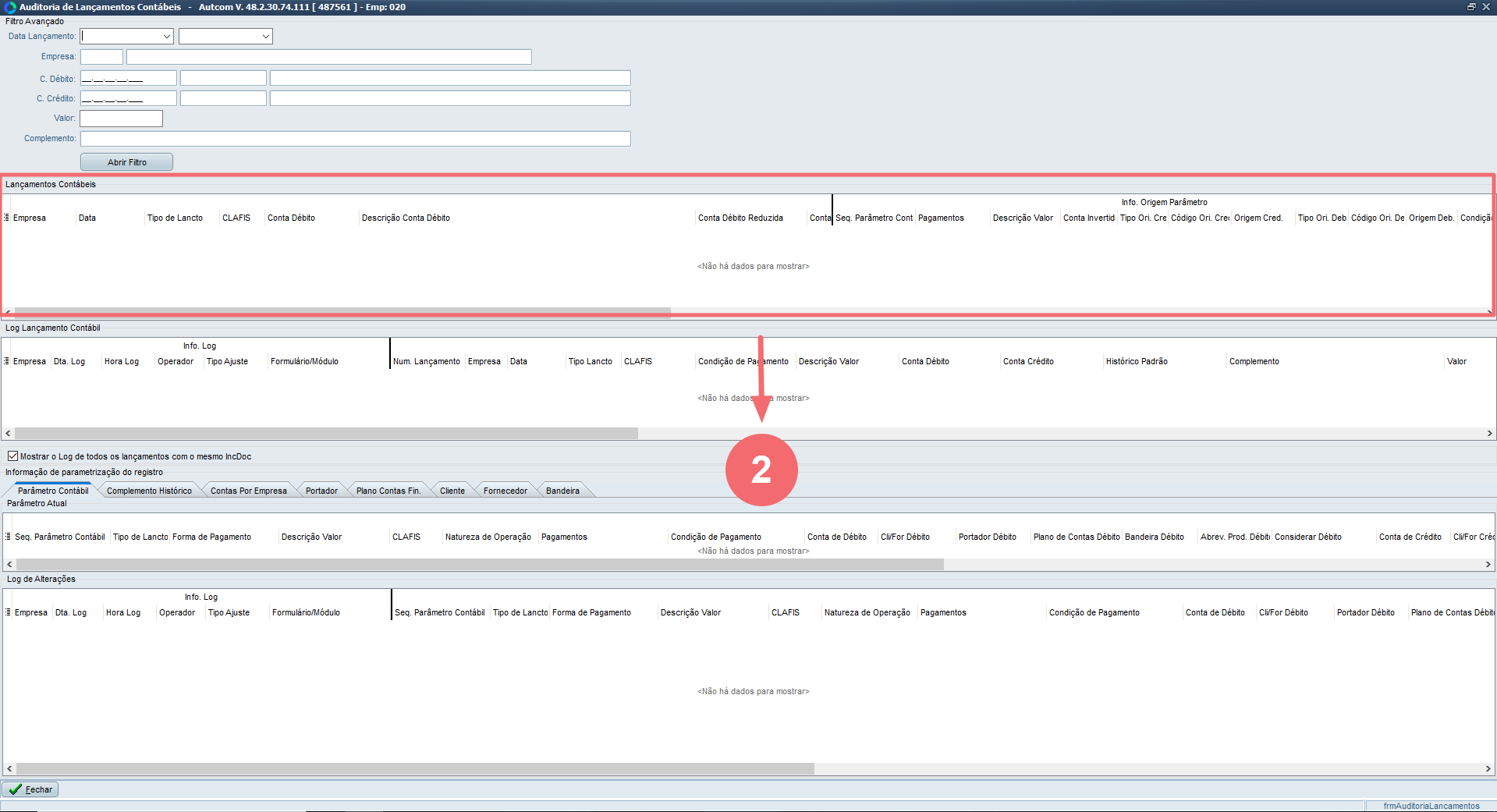
Task: Click scroll-left arrow of Log de Alterações grid
Action: click(9, 768)
